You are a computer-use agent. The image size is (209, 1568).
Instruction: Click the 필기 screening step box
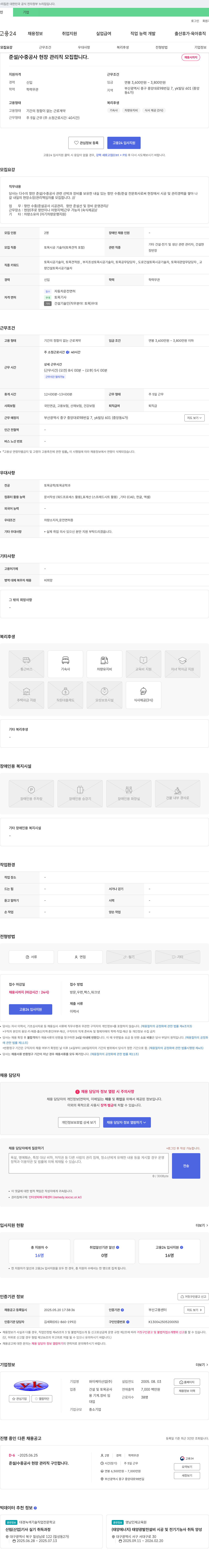pos(129,957)
